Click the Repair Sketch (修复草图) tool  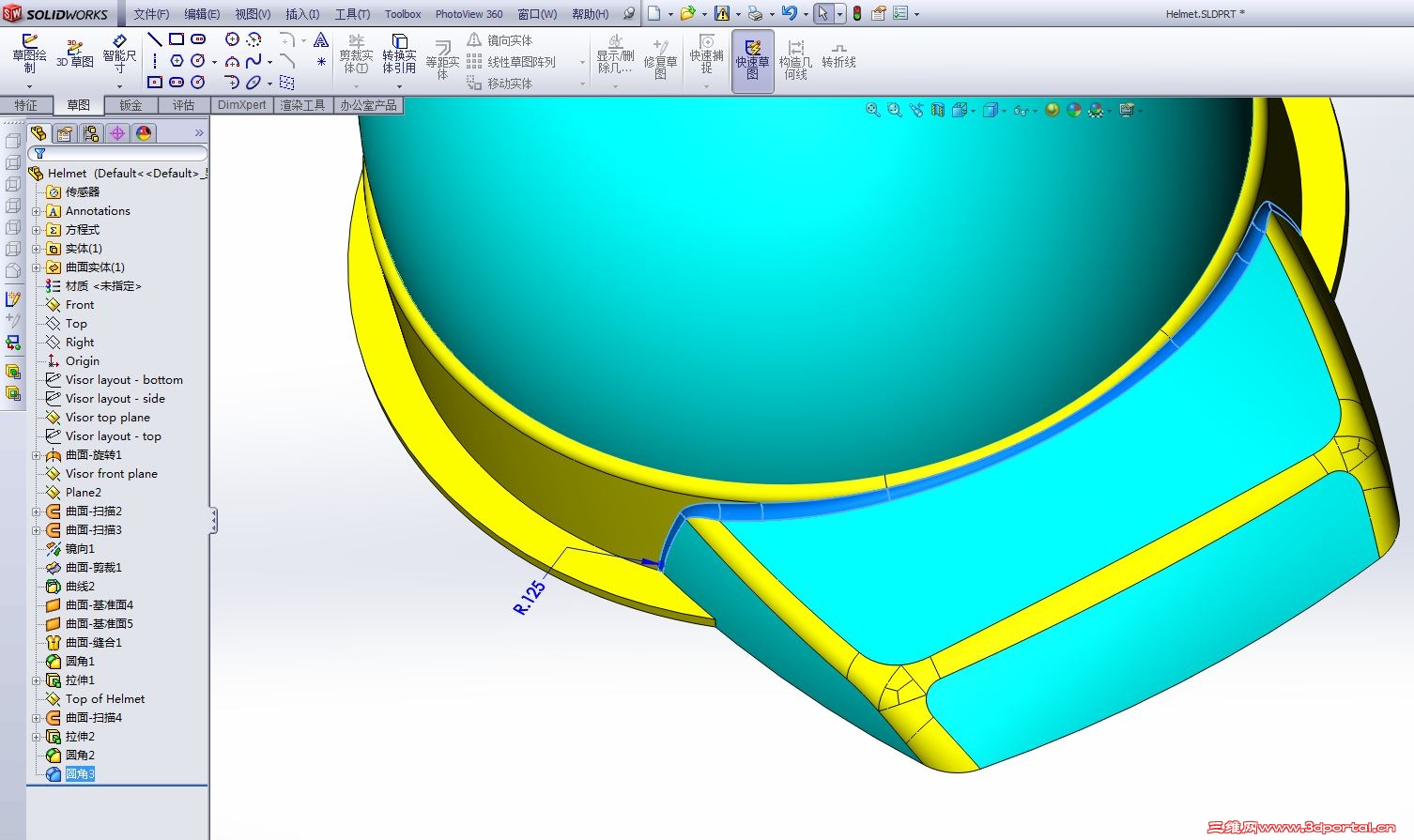pyautogui.click(x=660, y=60)
